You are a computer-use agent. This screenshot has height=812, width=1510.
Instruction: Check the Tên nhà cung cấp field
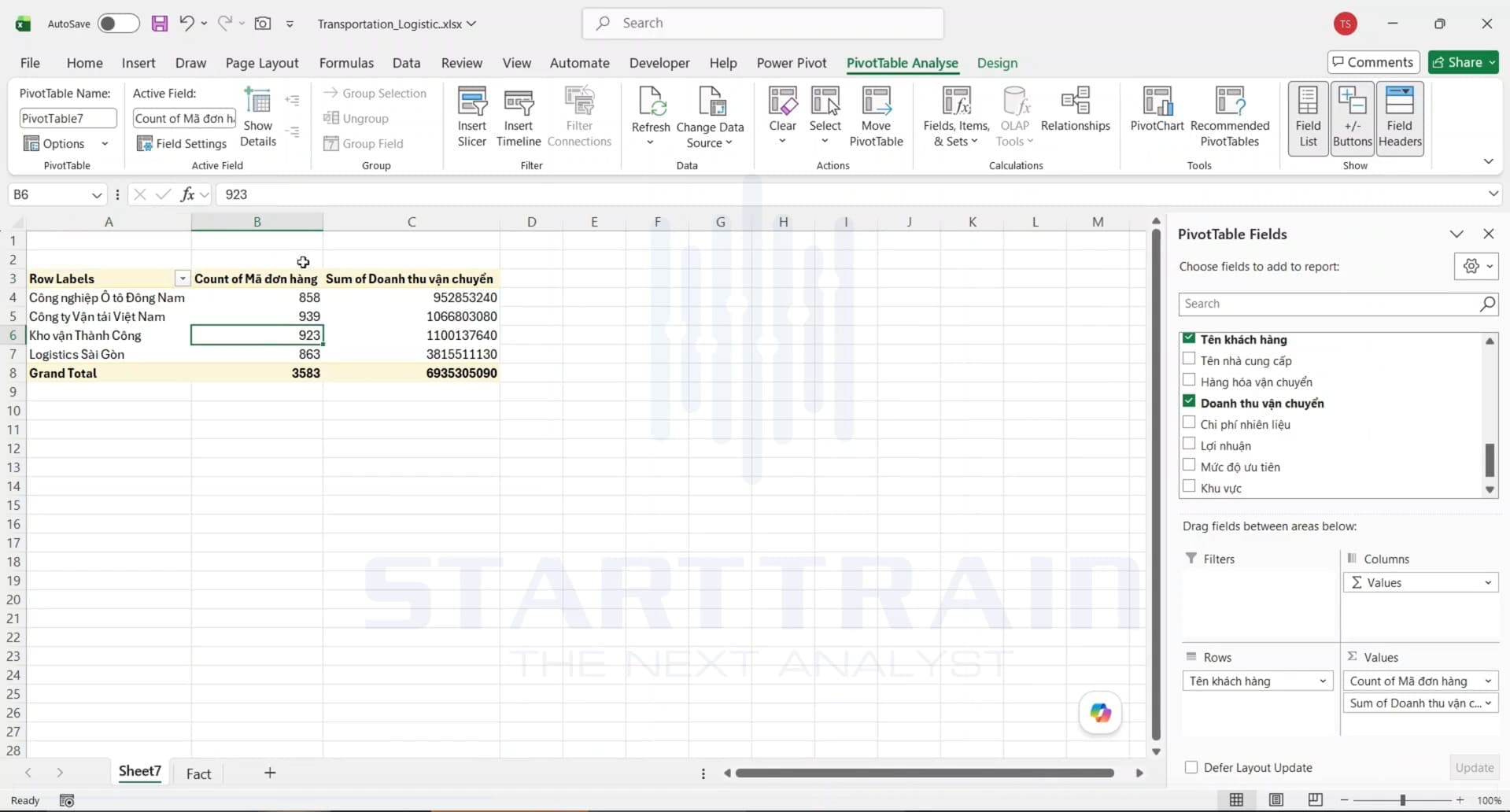[1189, 359]
